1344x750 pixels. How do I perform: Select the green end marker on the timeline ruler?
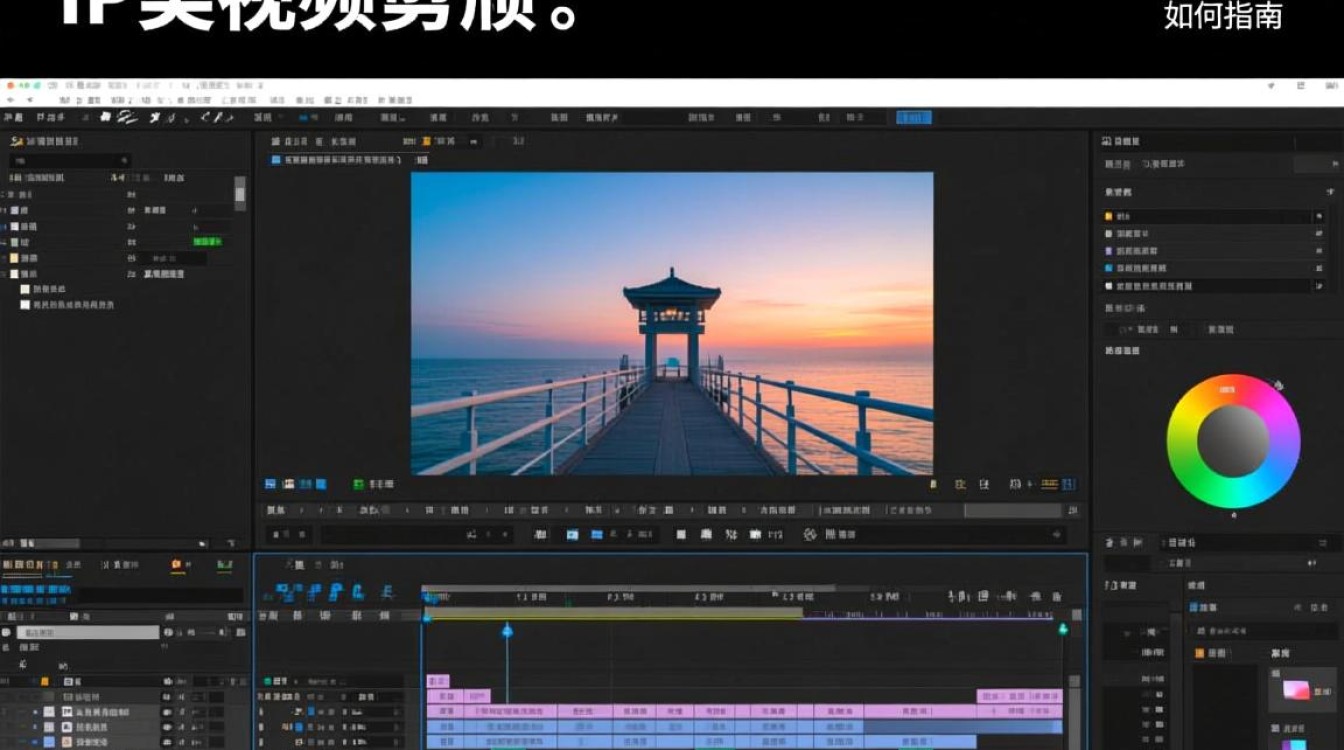click(1063, 629)
